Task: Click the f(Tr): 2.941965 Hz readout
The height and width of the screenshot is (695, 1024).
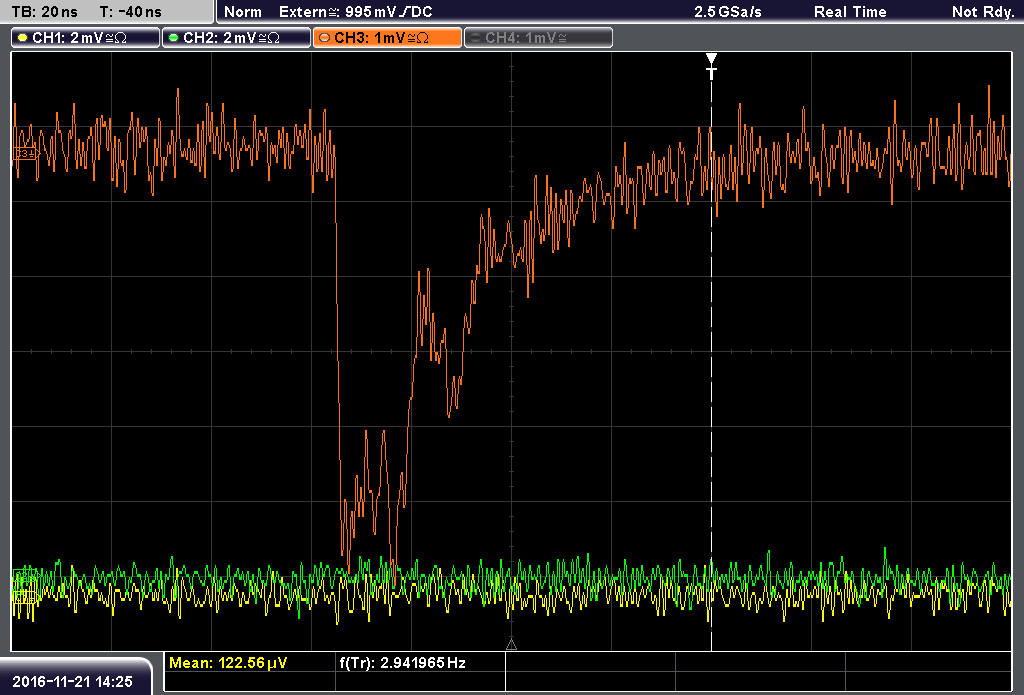Action: (402, 663)
